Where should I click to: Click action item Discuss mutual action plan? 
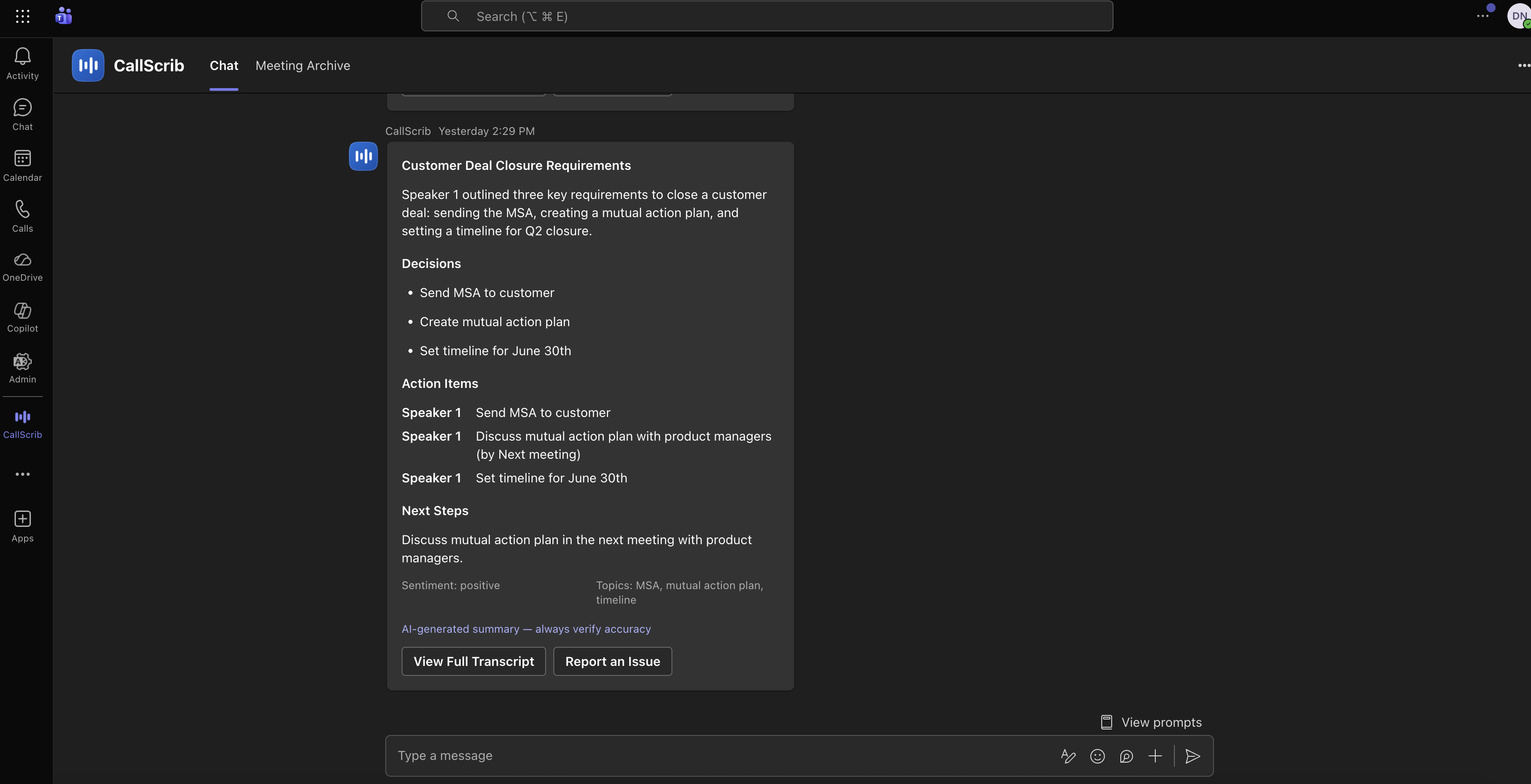(x=623, y=445)
